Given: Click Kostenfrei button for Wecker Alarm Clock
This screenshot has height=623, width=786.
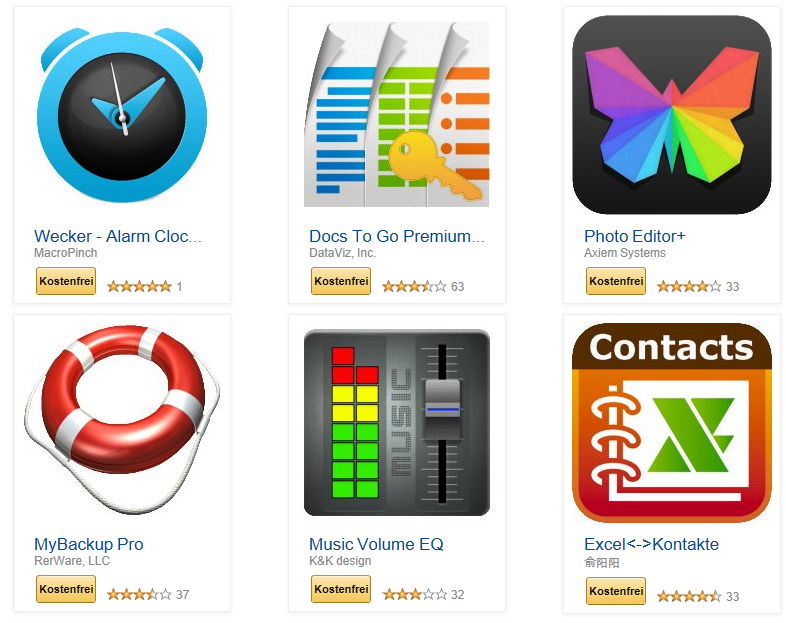Looking at the screenshot, I should (x=66, y=281).
